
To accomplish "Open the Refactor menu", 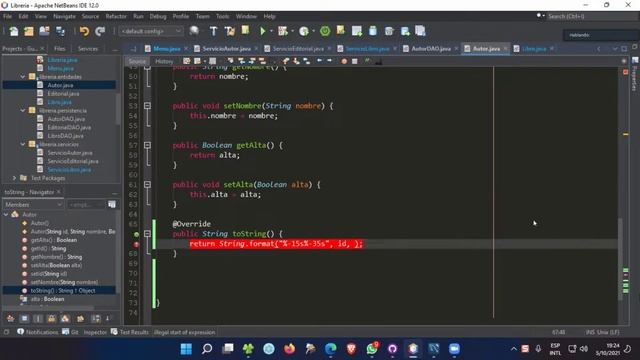I will [x=116, y=16].
